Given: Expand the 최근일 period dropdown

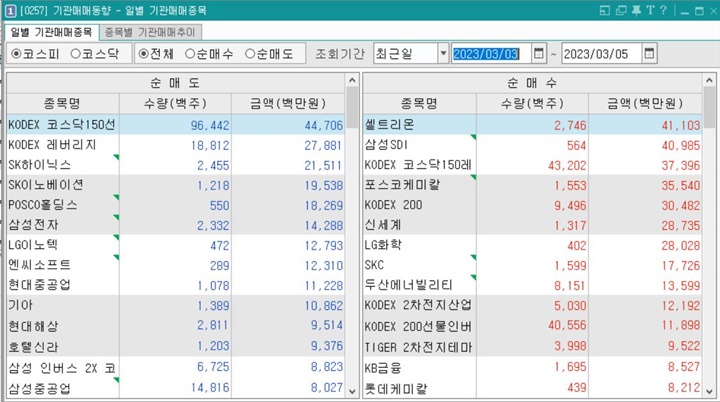Looking at the screenshot, I should point(443,54).
